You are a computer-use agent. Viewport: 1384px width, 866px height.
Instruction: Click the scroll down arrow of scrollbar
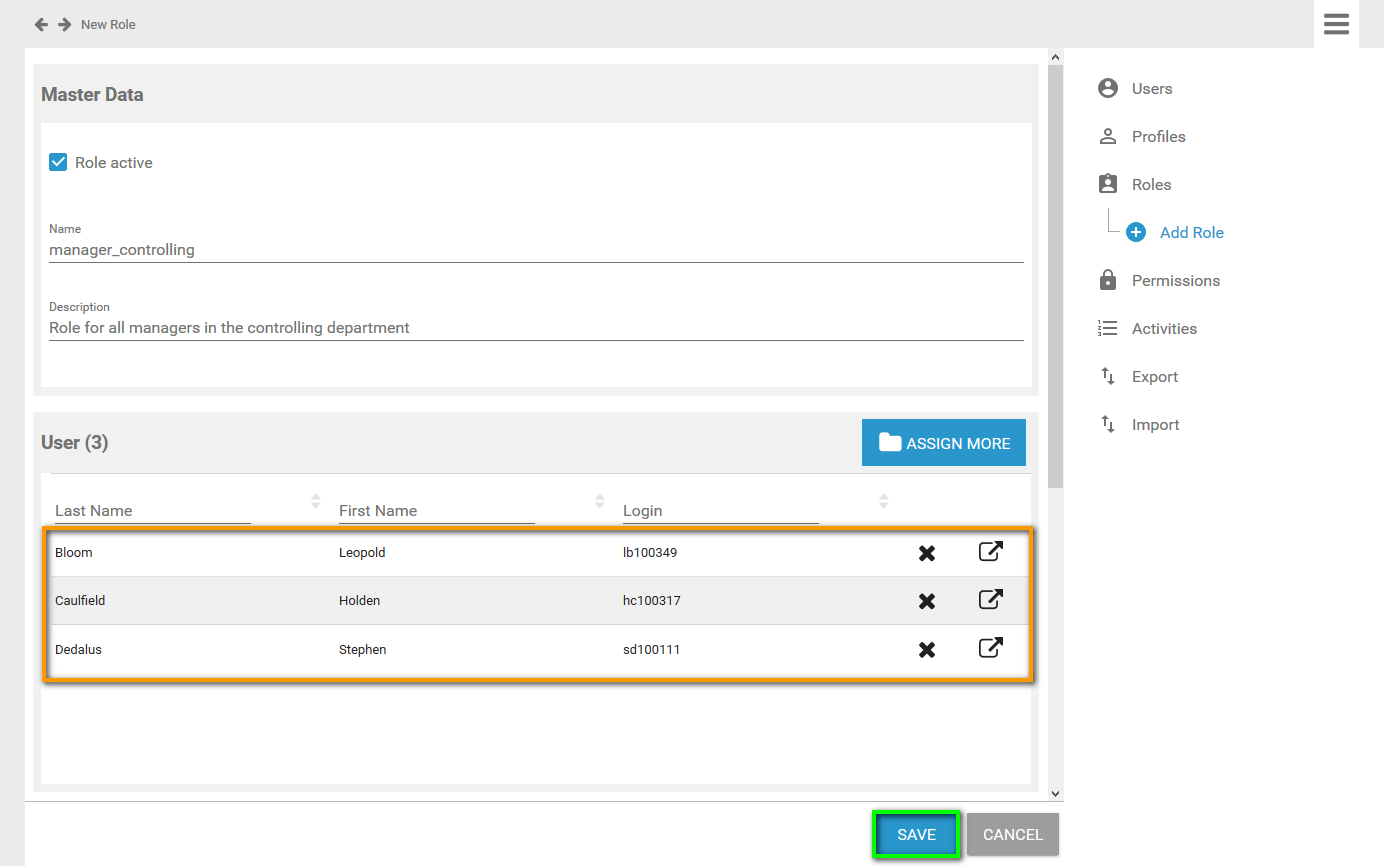click(x=1055, y=793)
